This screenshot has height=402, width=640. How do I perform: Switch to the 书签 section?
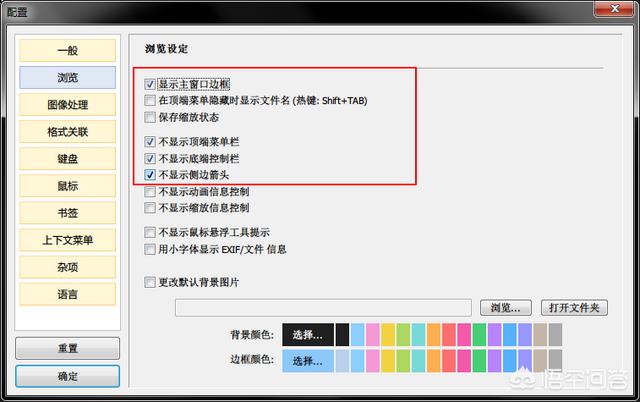coord(67,213)
